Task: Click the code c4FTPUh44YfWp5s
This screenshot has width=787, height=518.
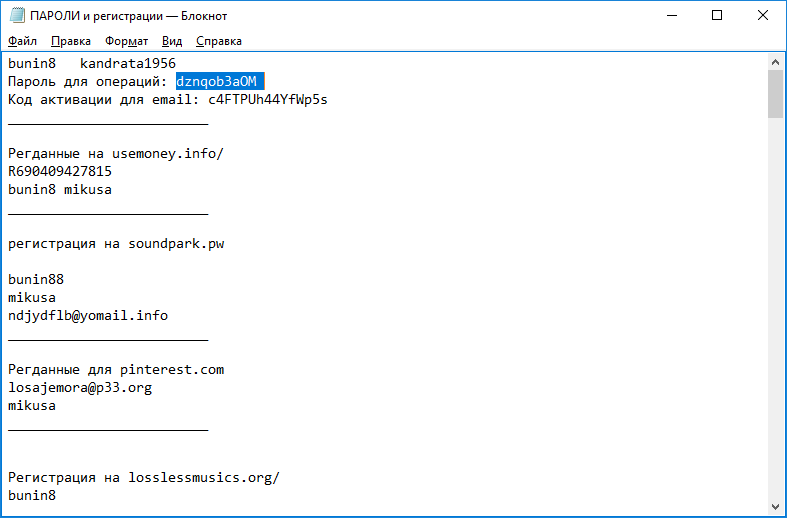Action: pyautogui.click(x=268, y=100)
